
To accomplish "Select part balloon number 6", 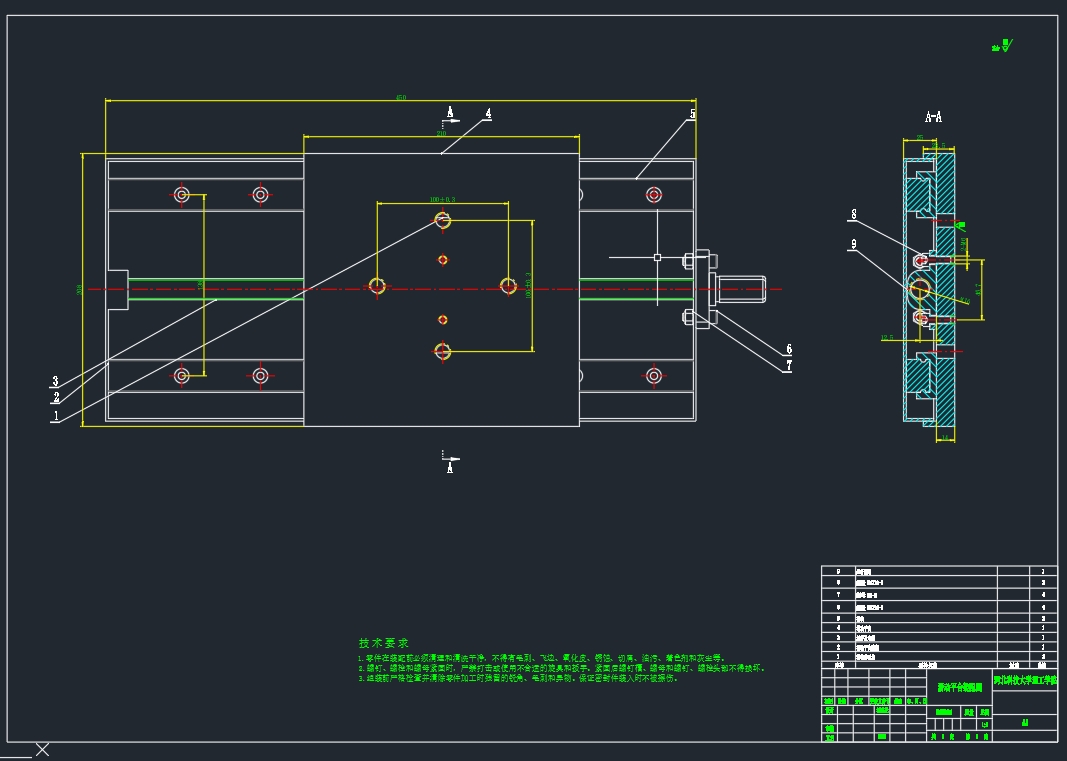I will 789,349.
